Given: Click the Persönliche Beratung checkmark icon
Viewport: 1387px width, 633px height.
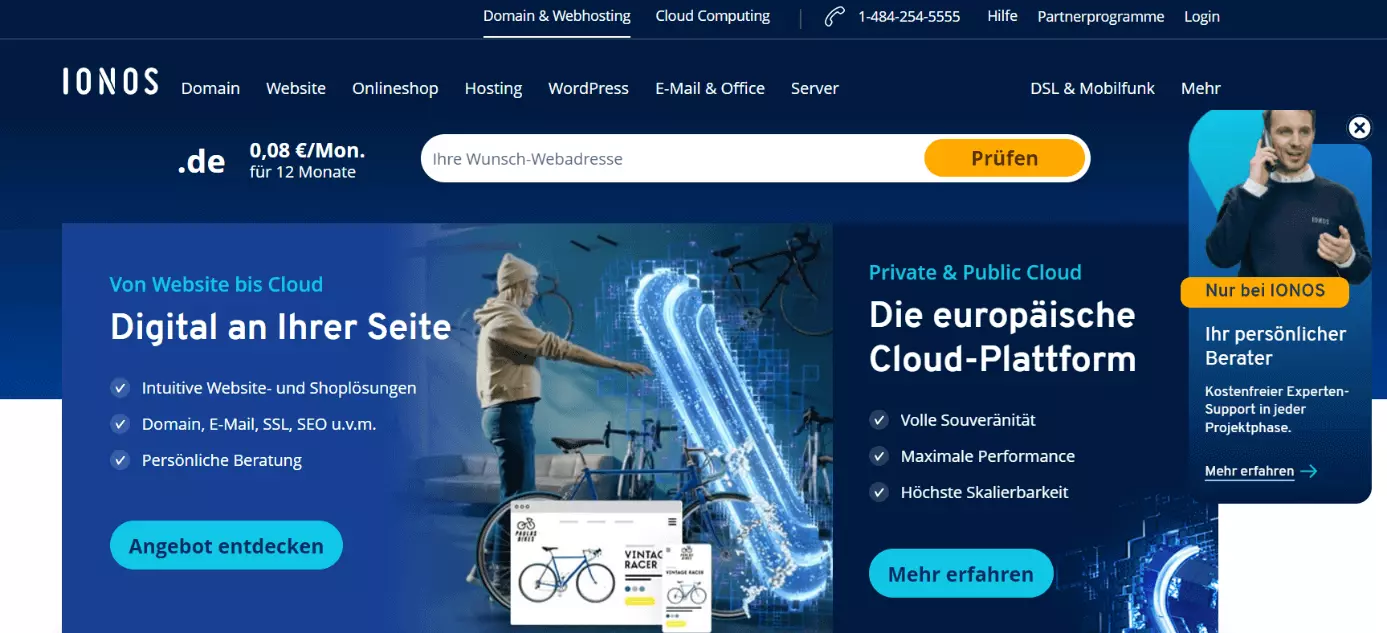Looking at the screenshot, I should click(120, 460).
